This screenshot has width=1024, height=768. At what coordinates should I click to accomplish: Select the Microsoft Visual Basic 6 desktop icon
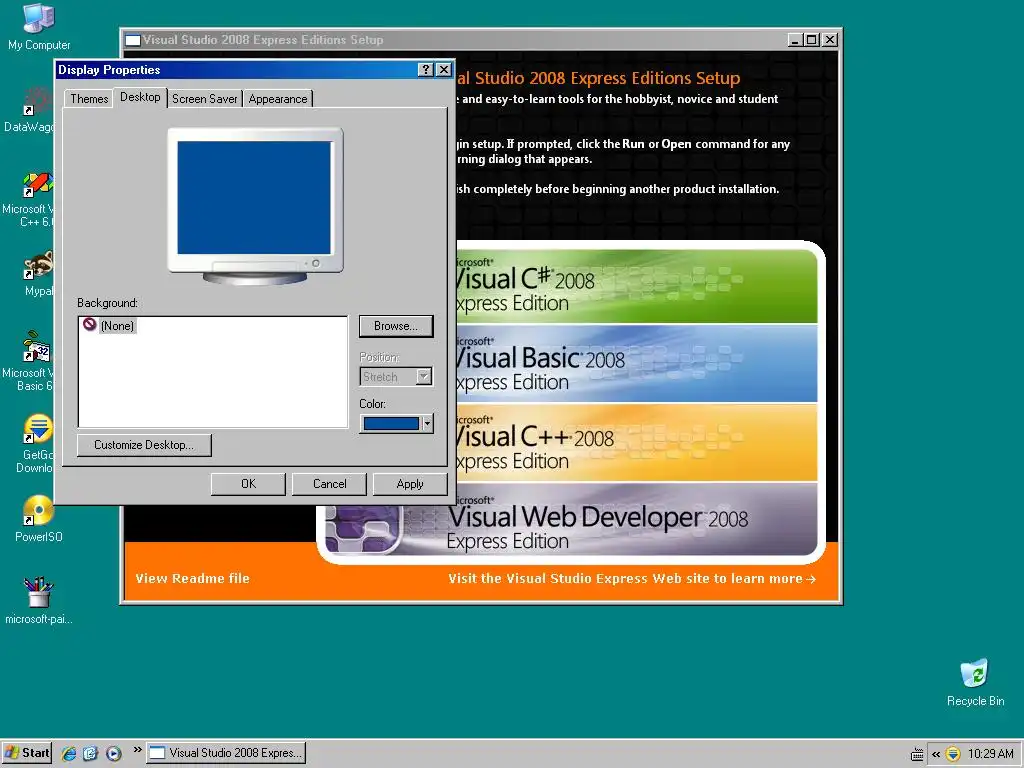(x=37, y=347)
